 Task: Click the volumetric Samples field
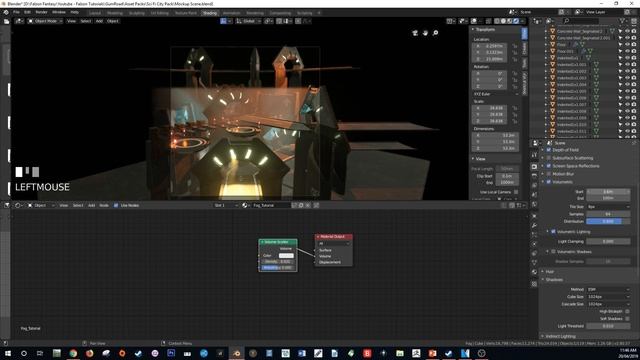click(x=608, y=214)
